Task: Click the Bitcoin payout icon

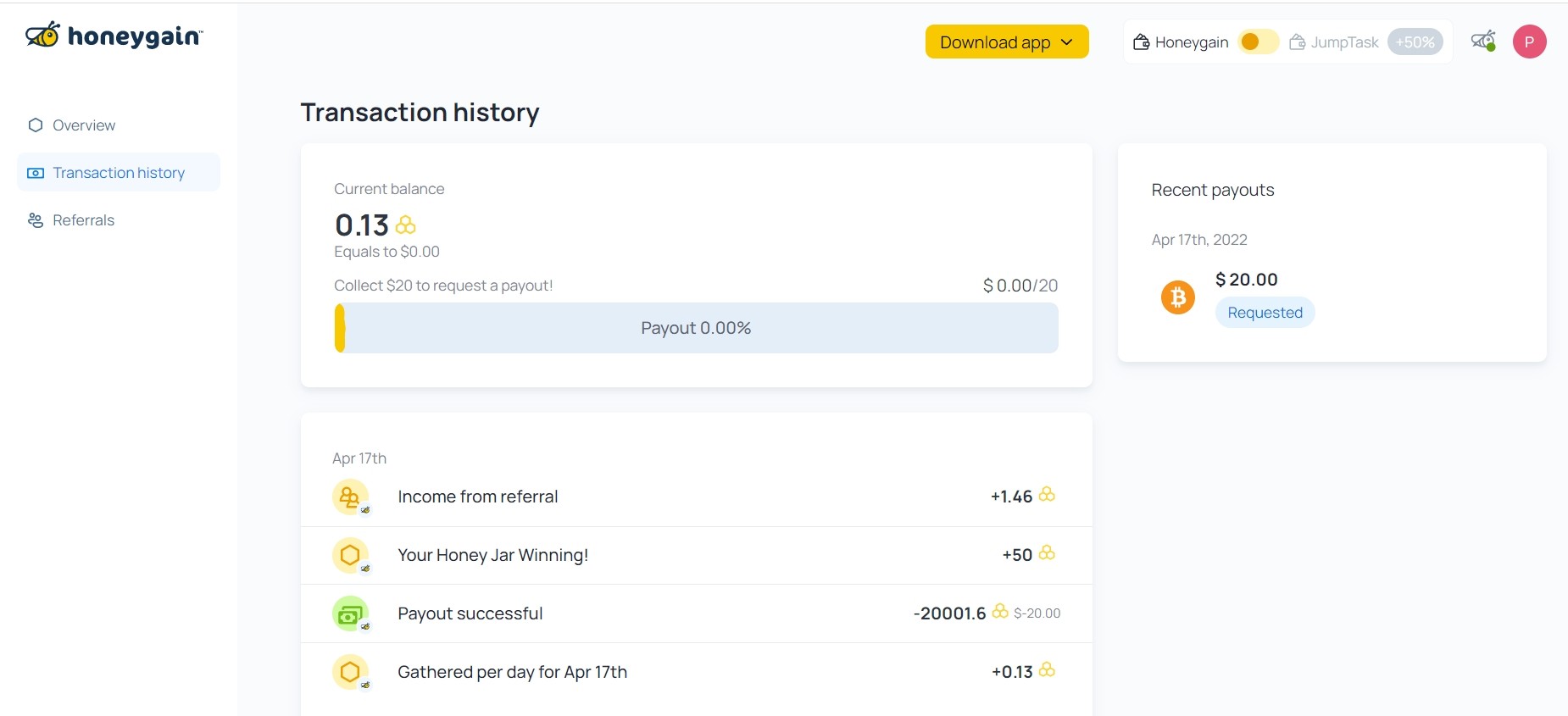Action: click(1177, 297)
